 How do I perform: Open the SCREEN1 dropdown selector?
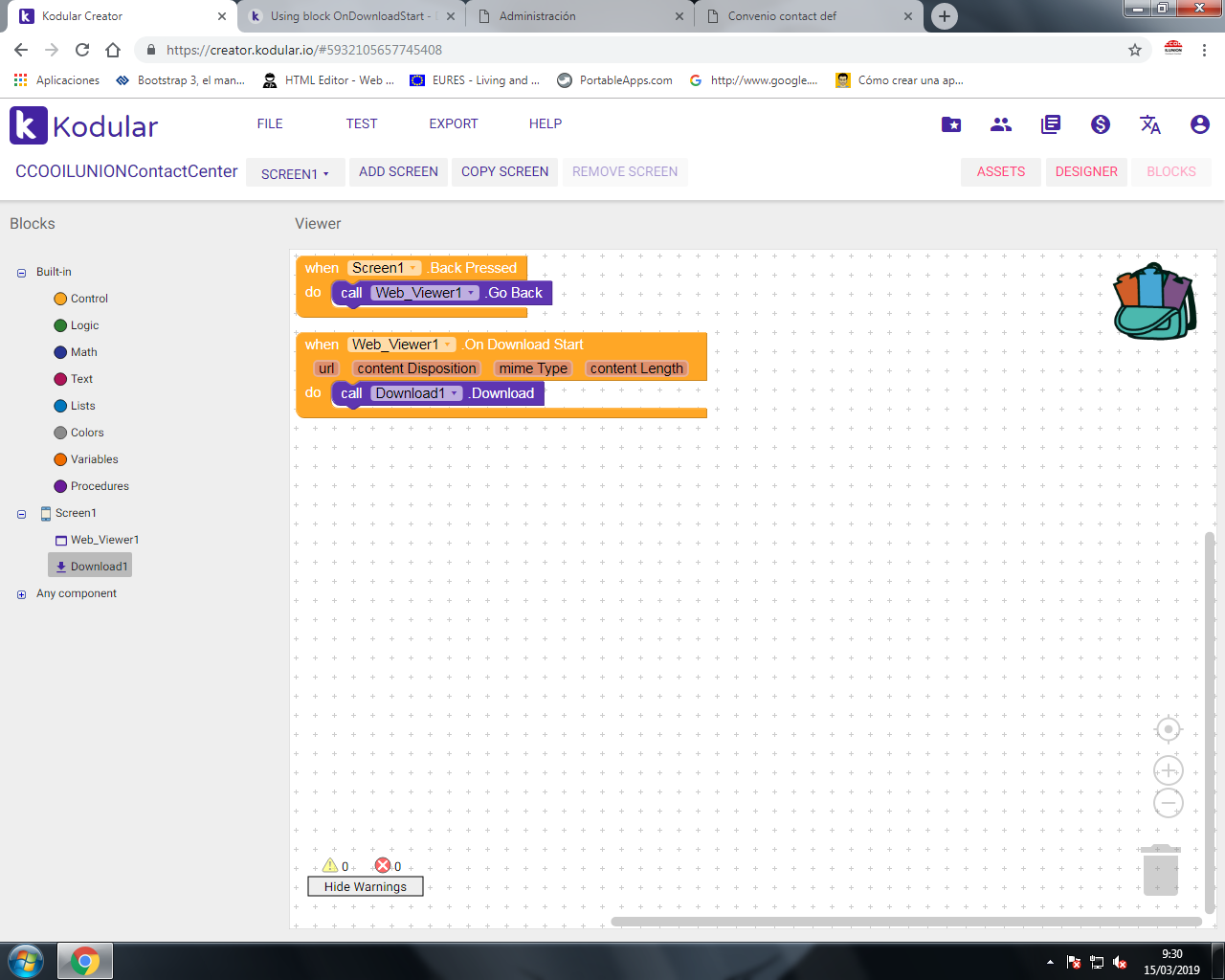[x=295, y=173]
